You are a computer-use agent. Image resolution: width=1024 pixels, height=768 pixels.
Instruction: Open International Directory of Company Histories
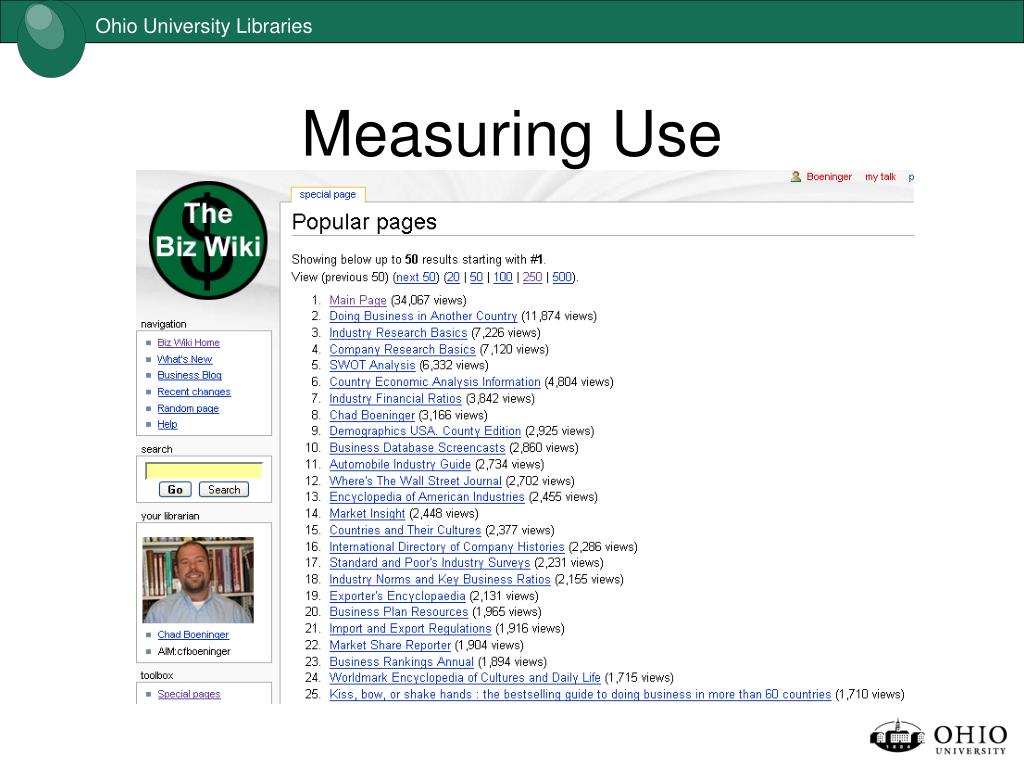[x=447, y=547]
